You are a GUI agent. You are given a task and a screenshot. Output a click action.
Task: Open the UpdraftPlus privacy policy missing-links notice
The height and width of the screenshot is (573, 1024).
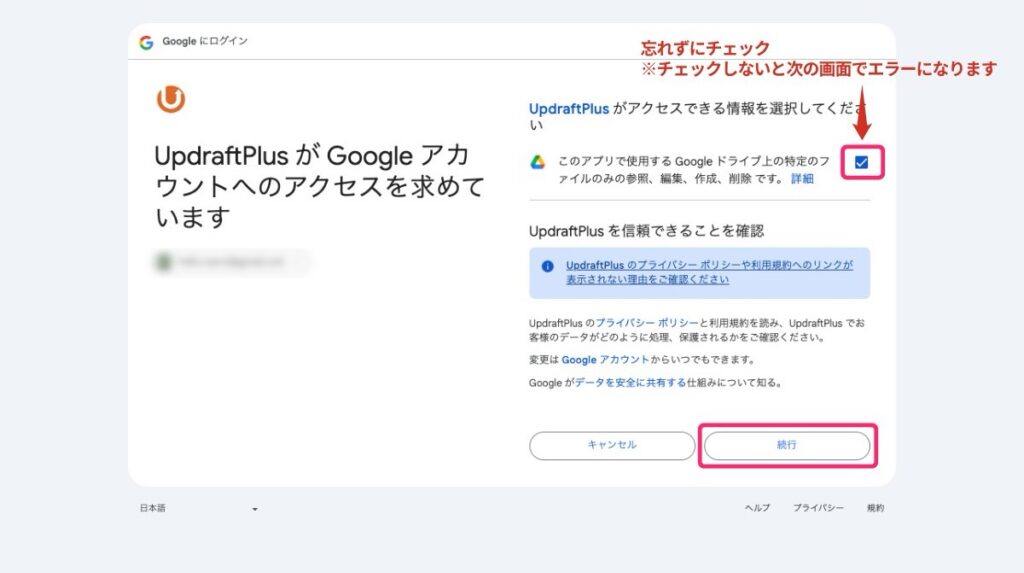(x=709, y=272)
